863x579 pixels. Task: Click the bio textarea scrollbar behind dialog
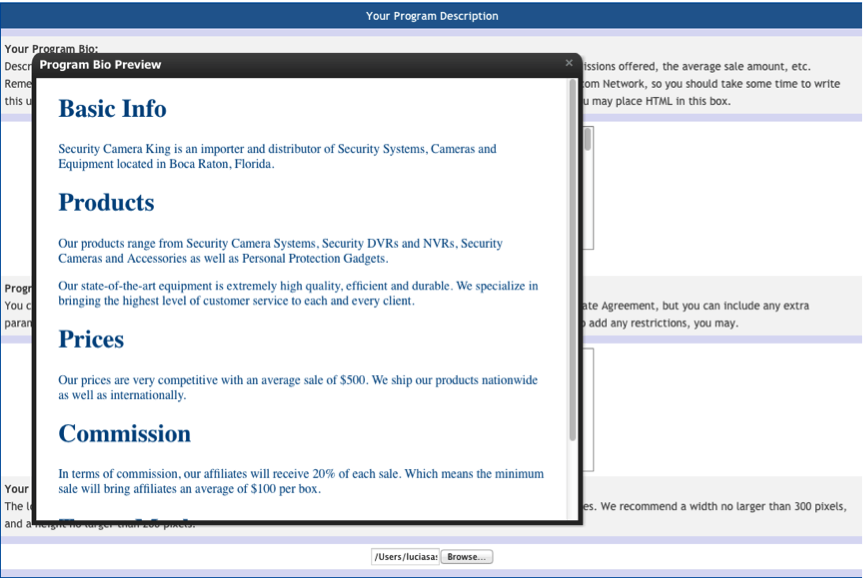(x=588, y=139)
